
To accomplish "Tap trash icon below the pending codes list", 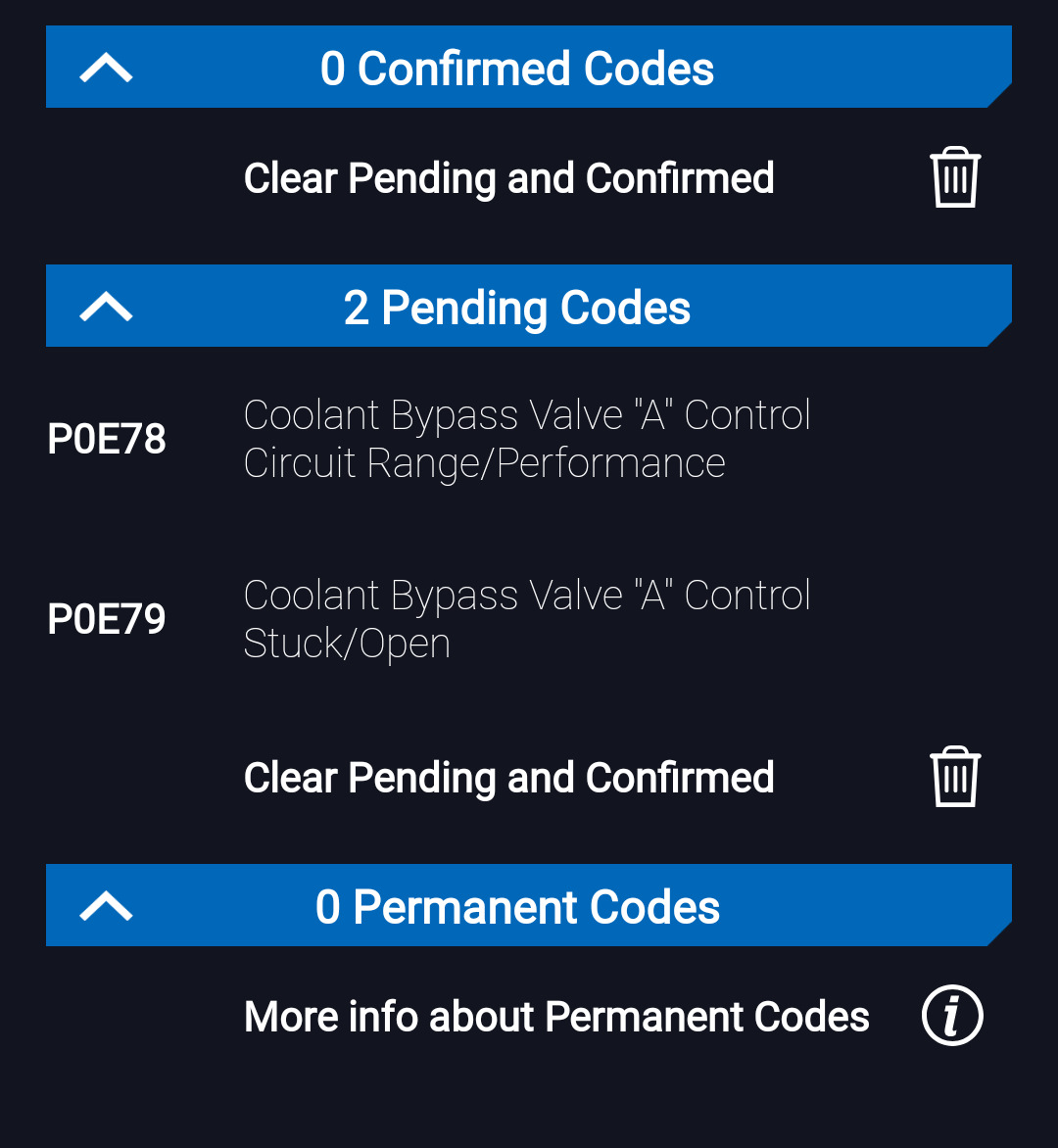I will point(955,778).
